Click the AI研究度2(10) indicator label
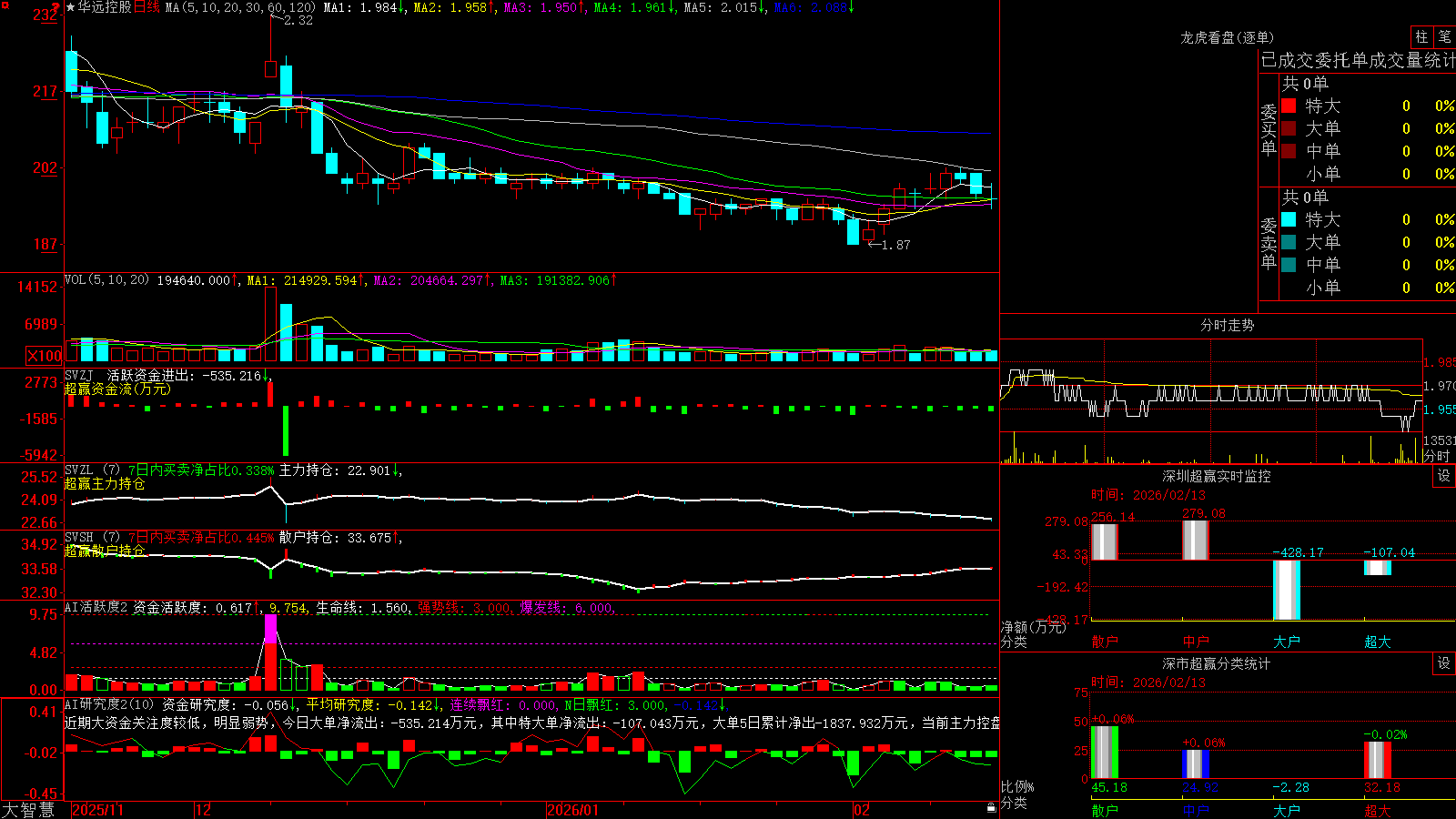Viewport: 1456px width, 819px height. tap(109, 704)
